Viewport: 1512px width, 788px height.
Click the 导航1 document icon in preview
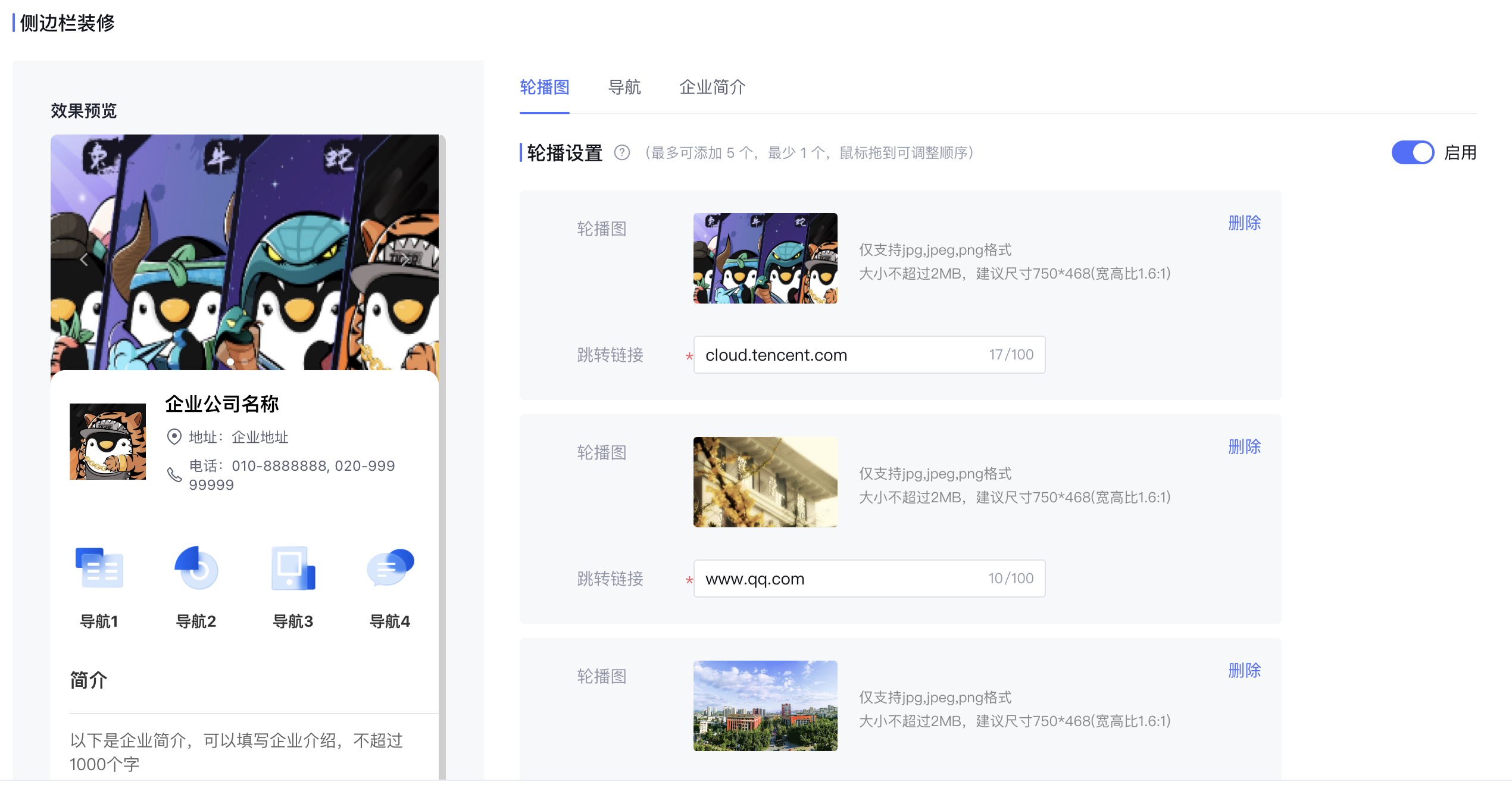[x=99, y=568]
